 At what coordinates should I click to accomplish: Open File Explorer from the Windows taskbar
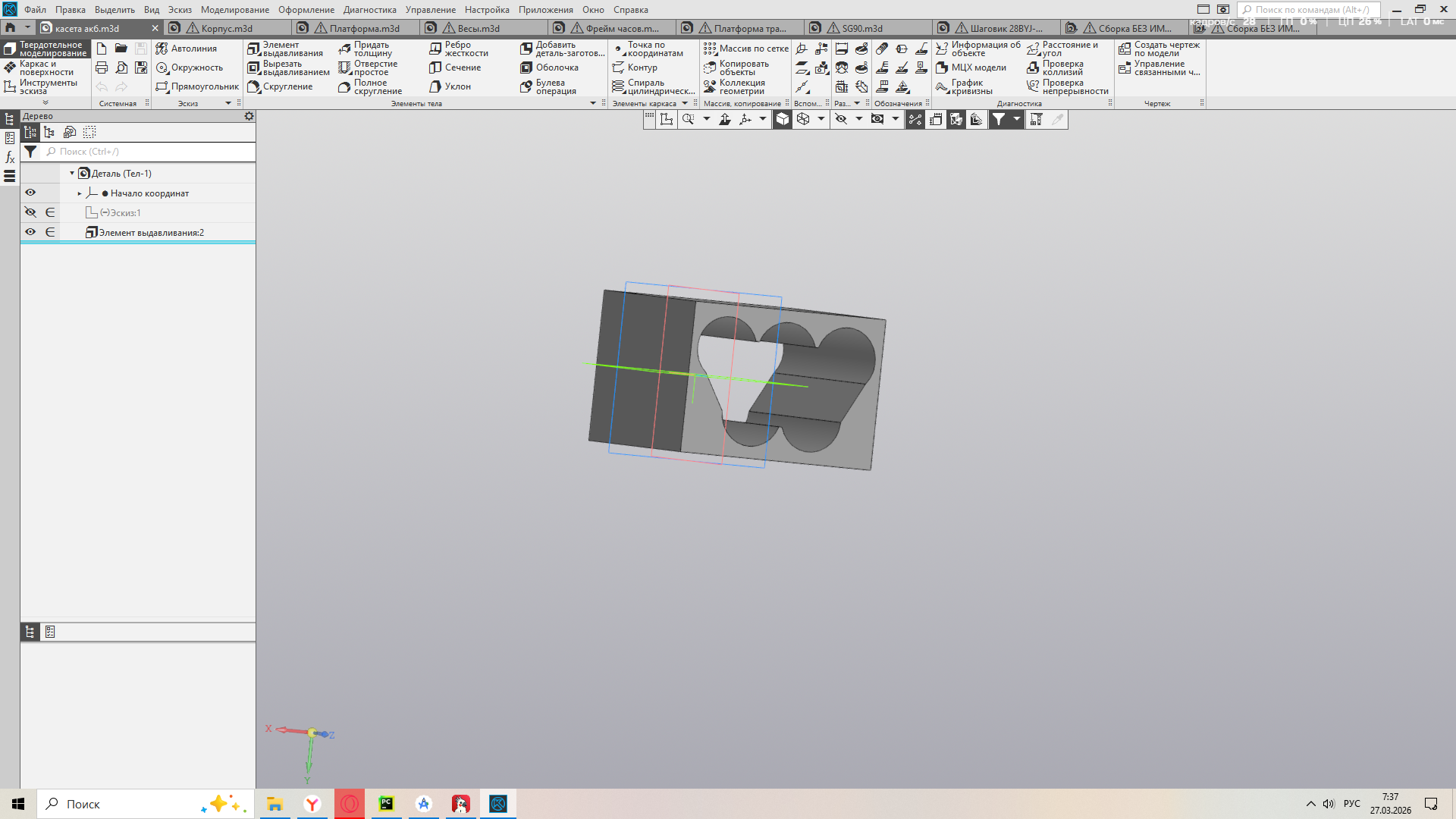pos(275,804)
